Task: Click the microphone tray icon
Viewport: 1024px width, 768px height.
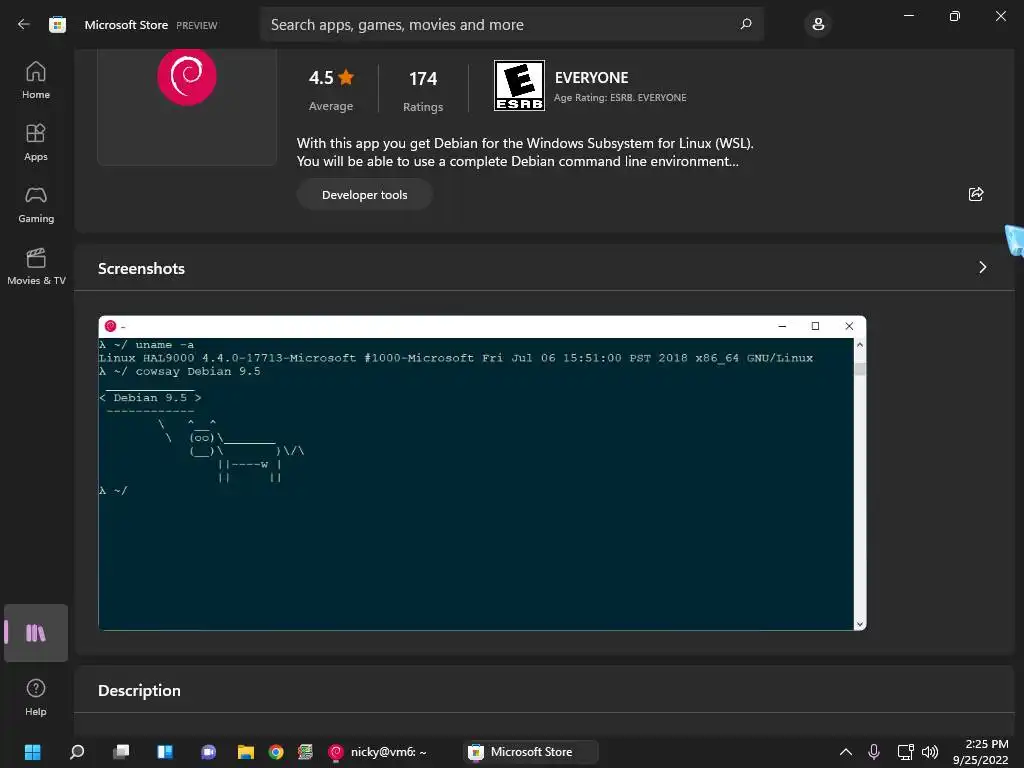Action: point(873,752)
